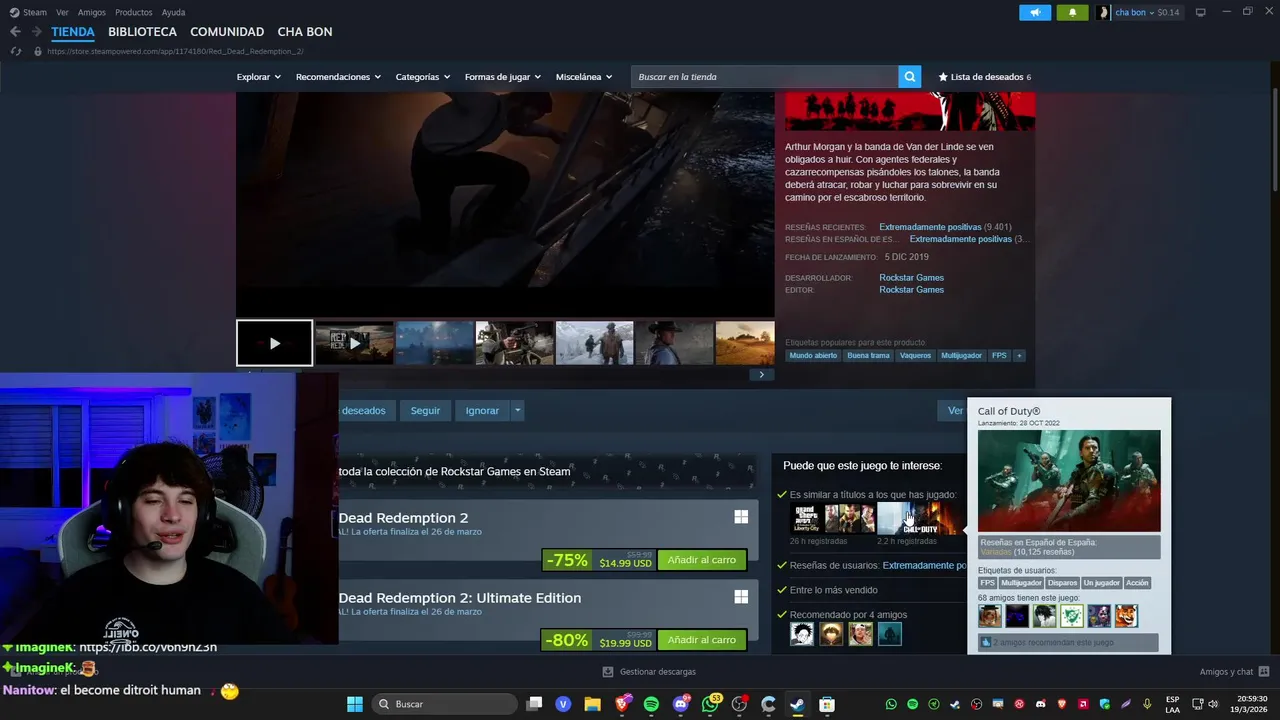Advance the thumbnail strip with arrow
This screenshot has width=1280, height=720.
[x=761, y=375]
